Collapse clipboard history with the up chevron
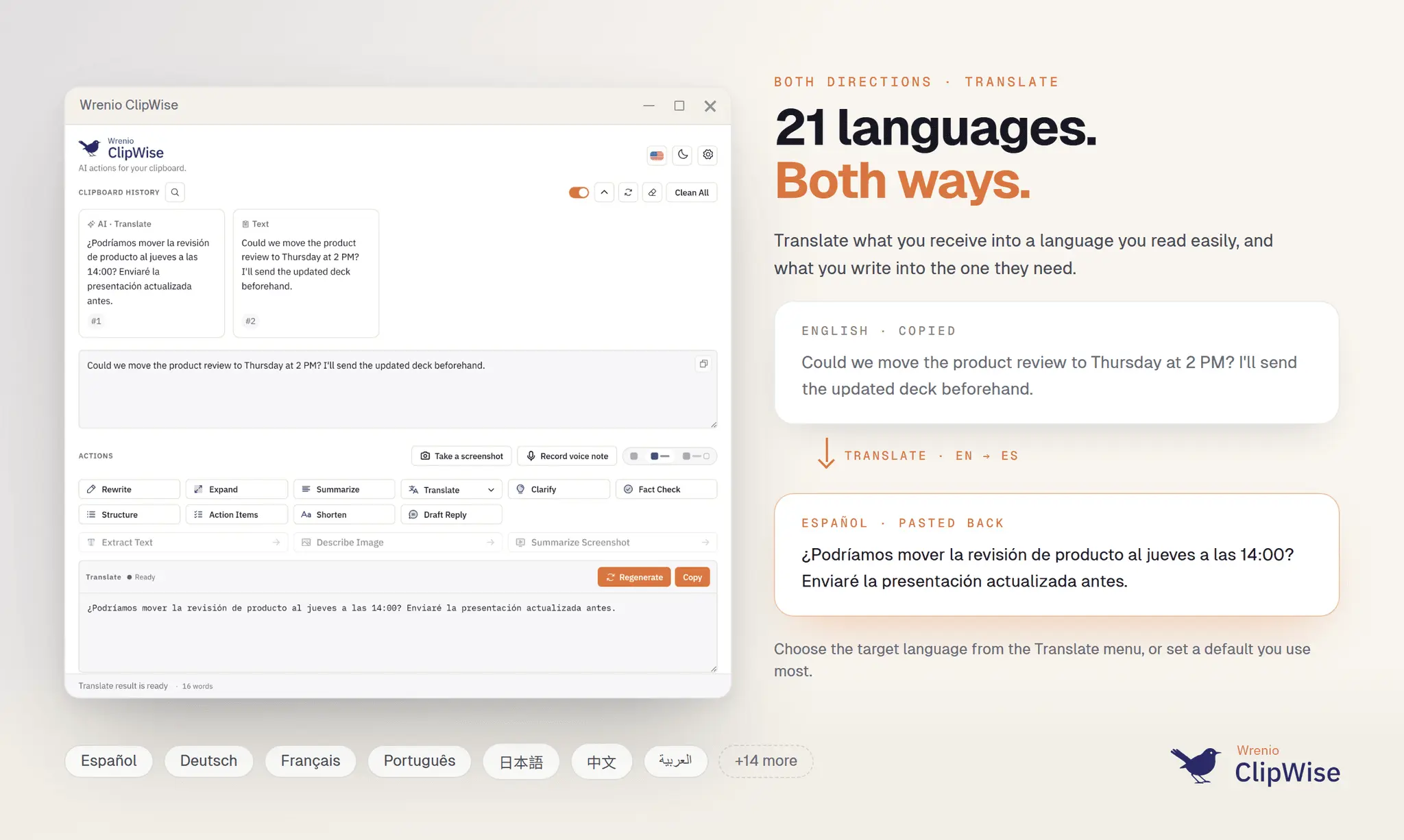 [x=604, y=193]
